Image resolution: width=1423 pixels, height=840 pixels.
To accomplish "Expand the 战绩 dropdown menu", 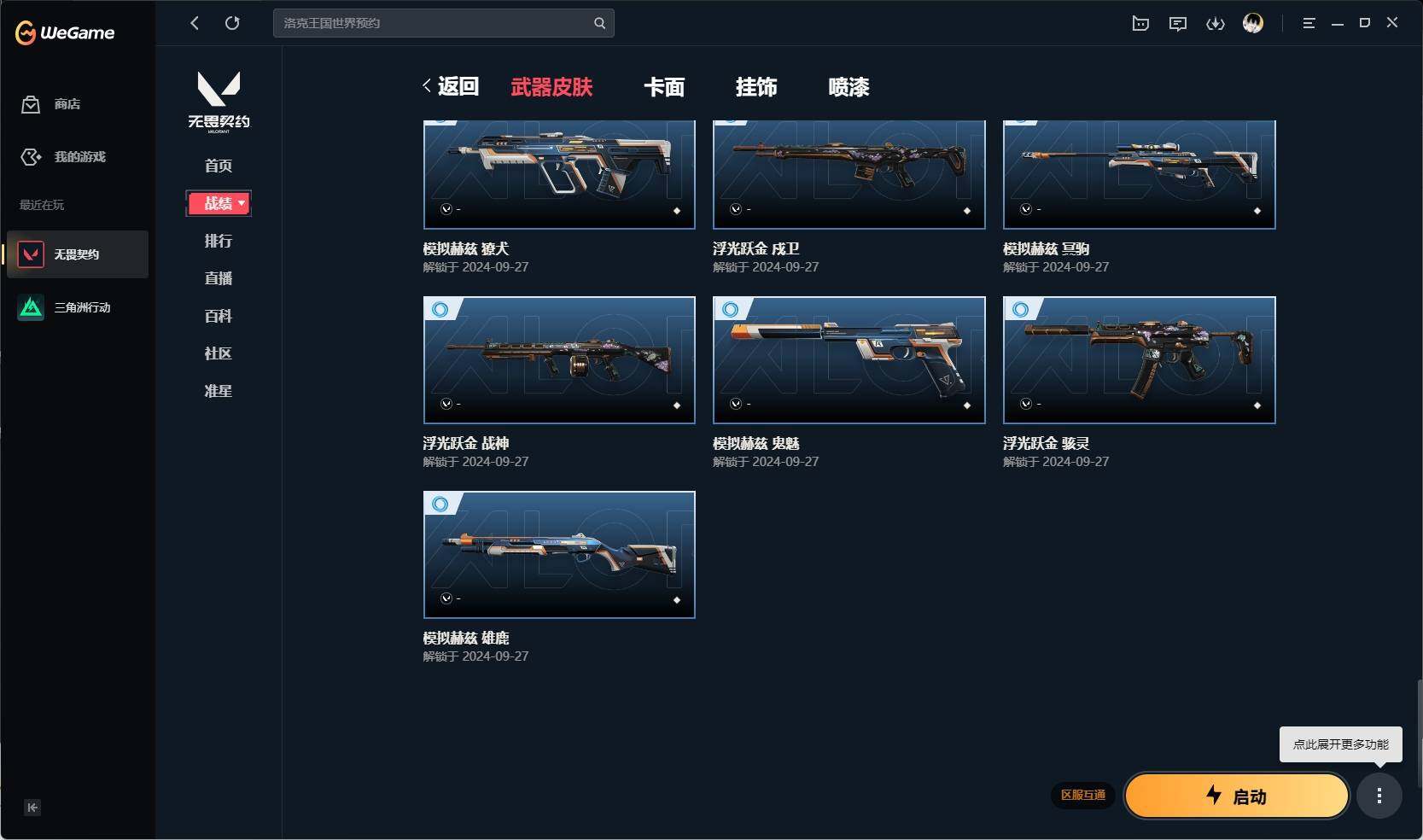I will pos(219,203).
